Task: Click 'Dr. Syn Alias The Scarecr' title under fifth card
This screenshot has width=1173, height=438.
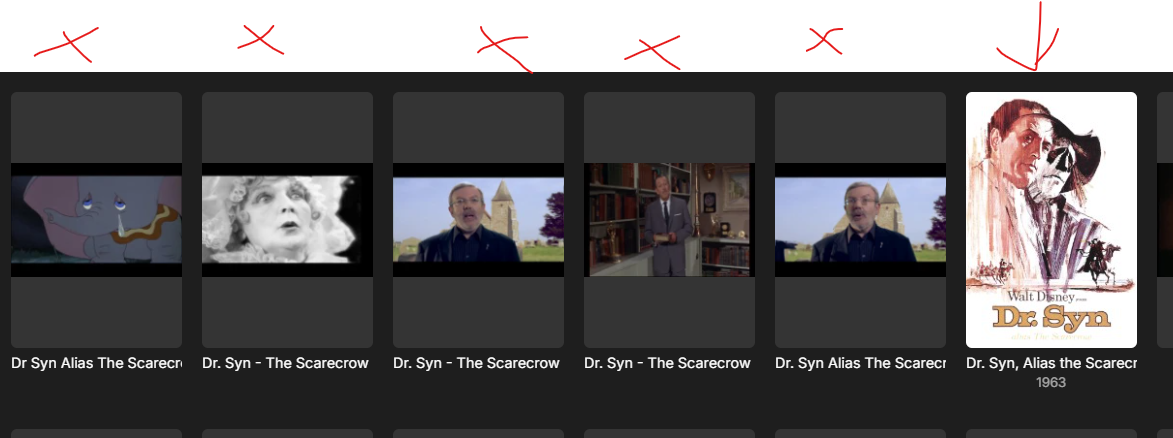Action: click(x=860, y=363)
